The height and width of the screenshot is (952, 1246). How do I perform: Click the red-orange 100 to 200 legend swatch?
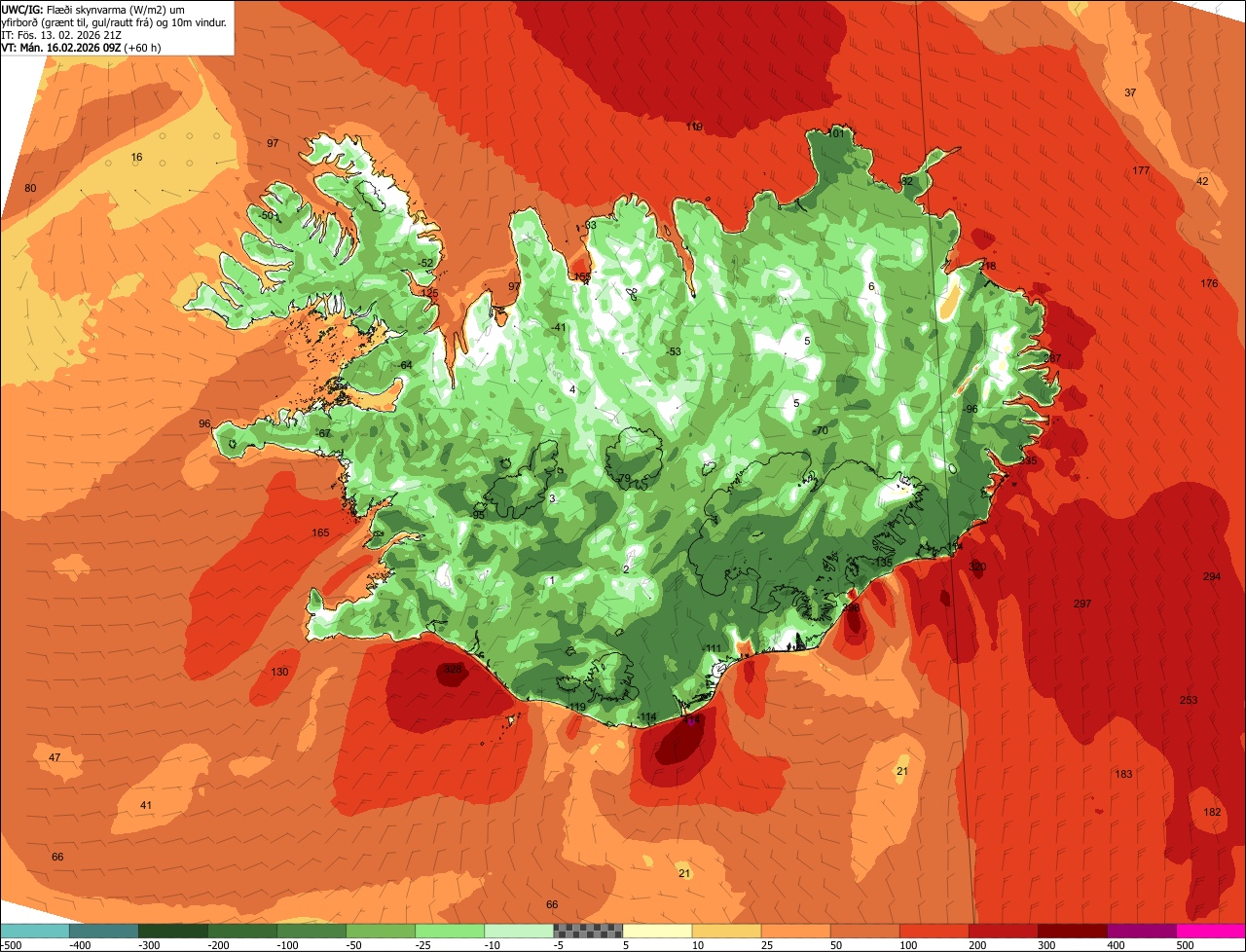coord(934,931)
